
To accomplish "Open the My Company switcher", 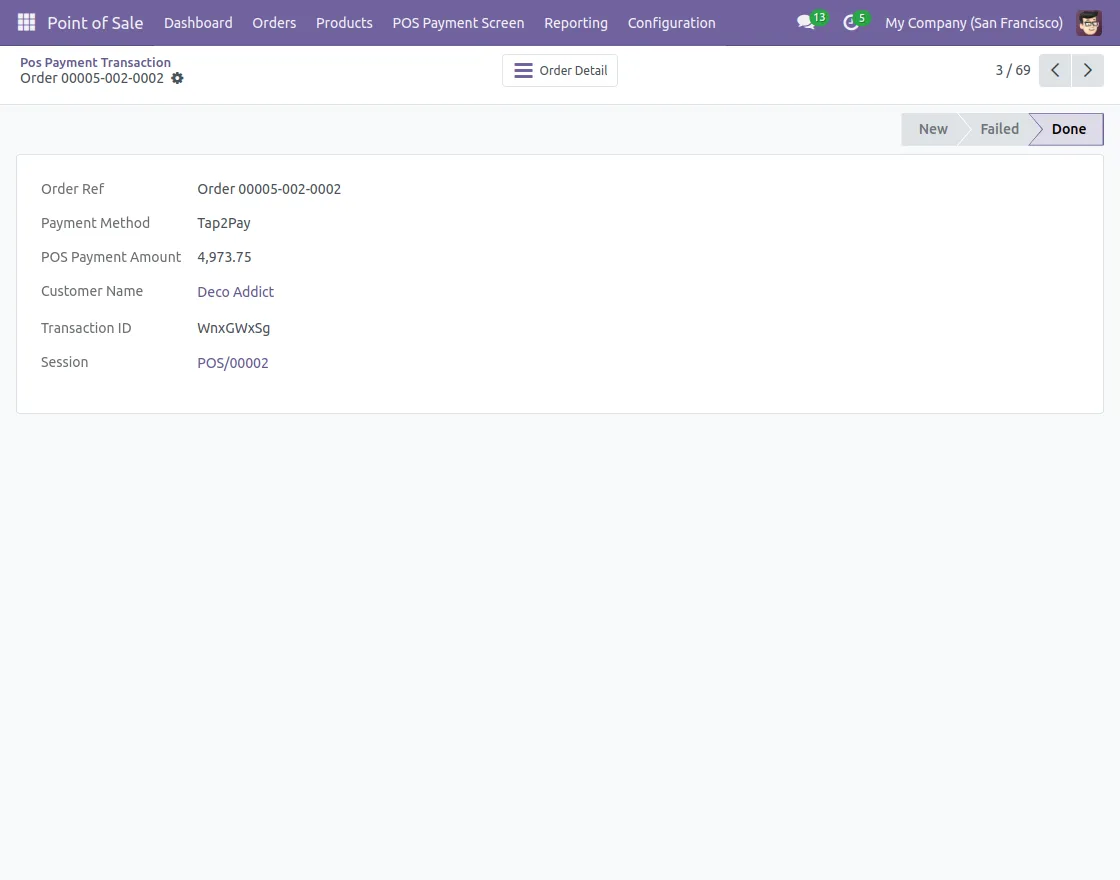I will pos(973,22).
